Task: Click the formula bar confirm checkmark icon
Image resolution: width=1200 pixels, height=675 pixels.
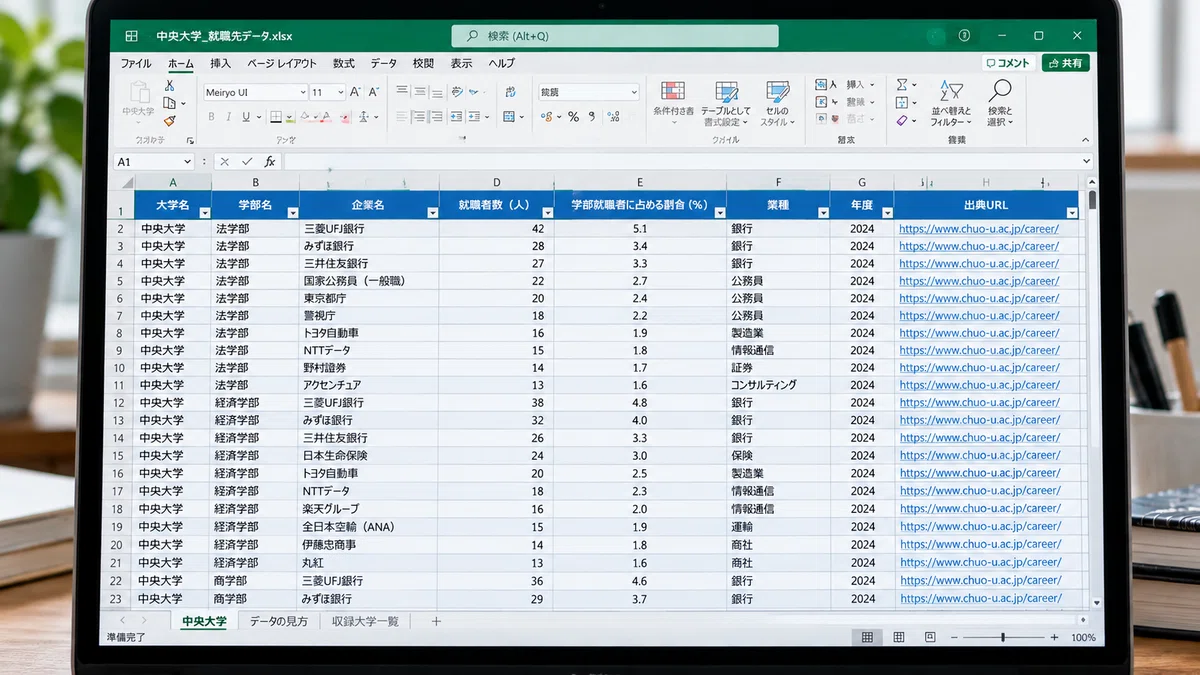Action: (x=246, y=161)
